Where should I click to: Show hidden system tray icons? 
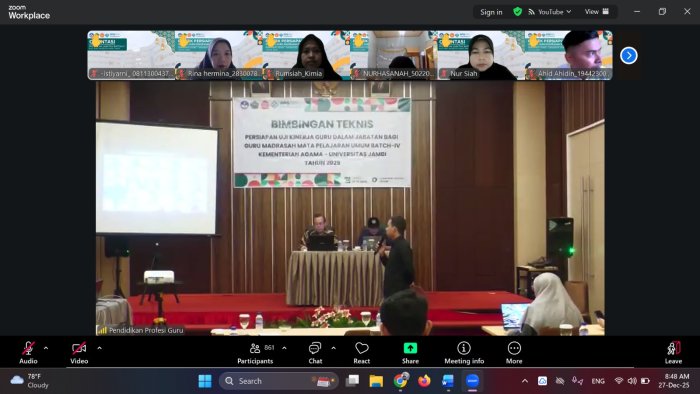tap(525, 381)
